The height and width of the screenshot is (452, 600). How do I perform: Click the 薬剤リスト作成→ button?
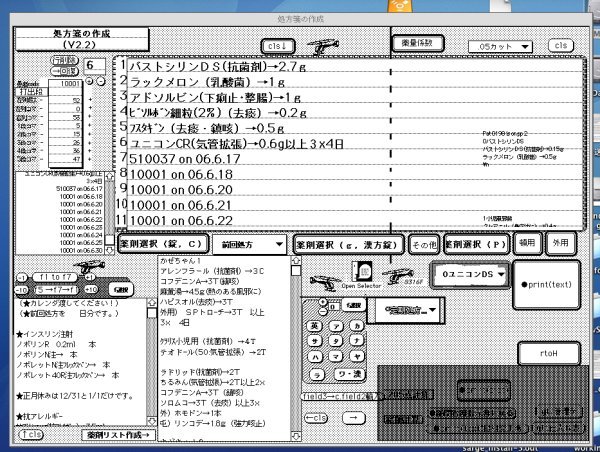[x=119, y=435]
